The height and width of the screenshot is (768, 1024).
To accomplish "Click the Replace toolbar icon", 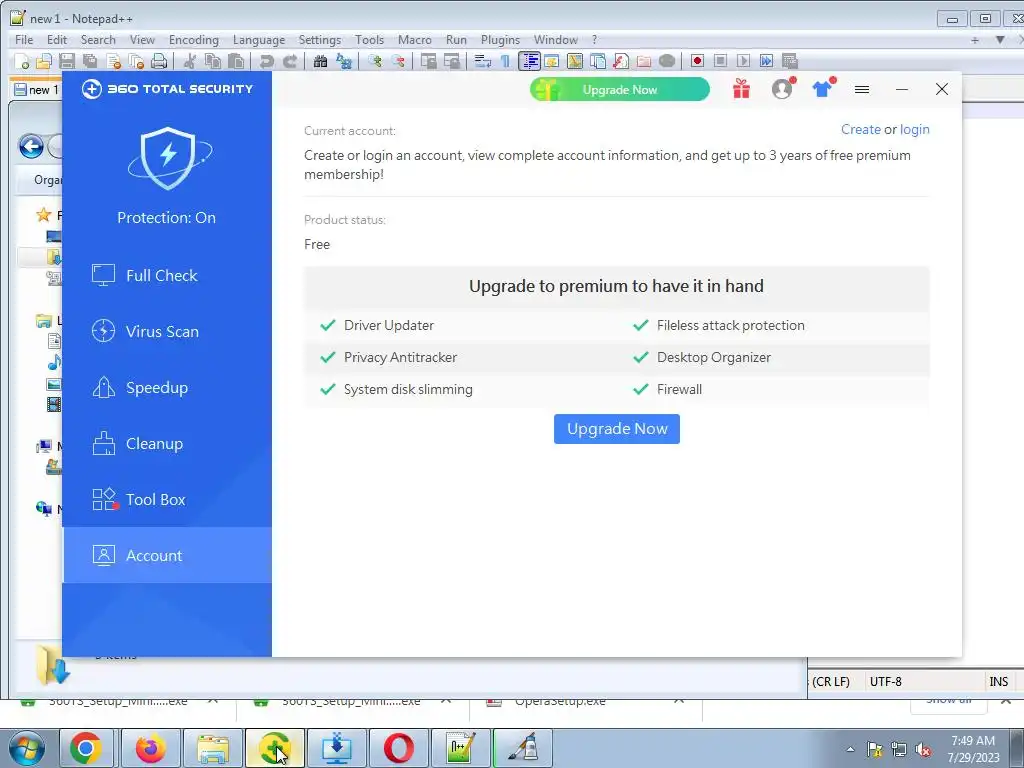I will point(344,61).
